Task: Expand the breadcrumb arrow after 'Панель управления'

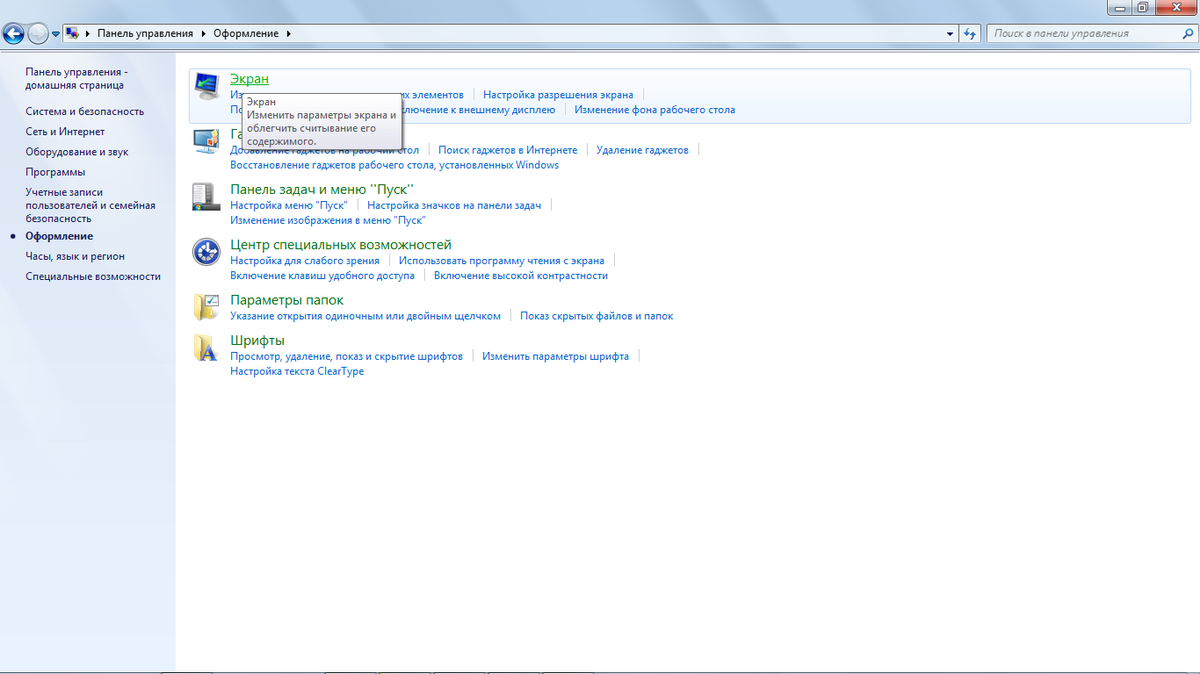Action: [x=203, y=33]
